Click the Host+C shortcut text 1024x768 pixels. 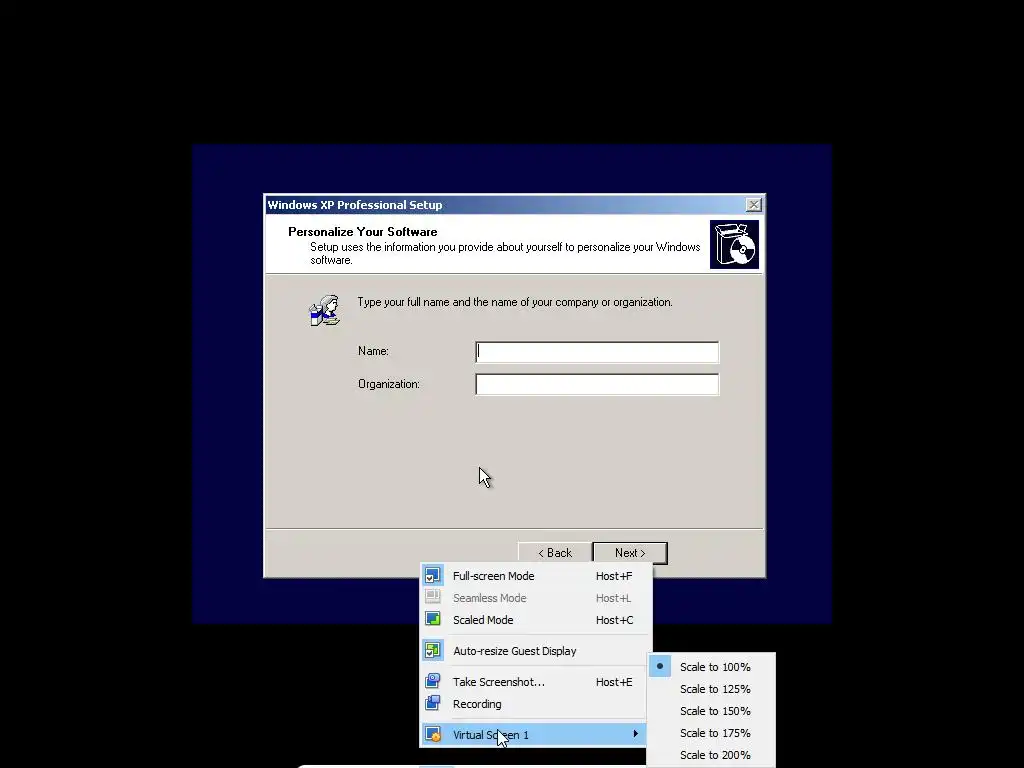[x=615, y=620]
